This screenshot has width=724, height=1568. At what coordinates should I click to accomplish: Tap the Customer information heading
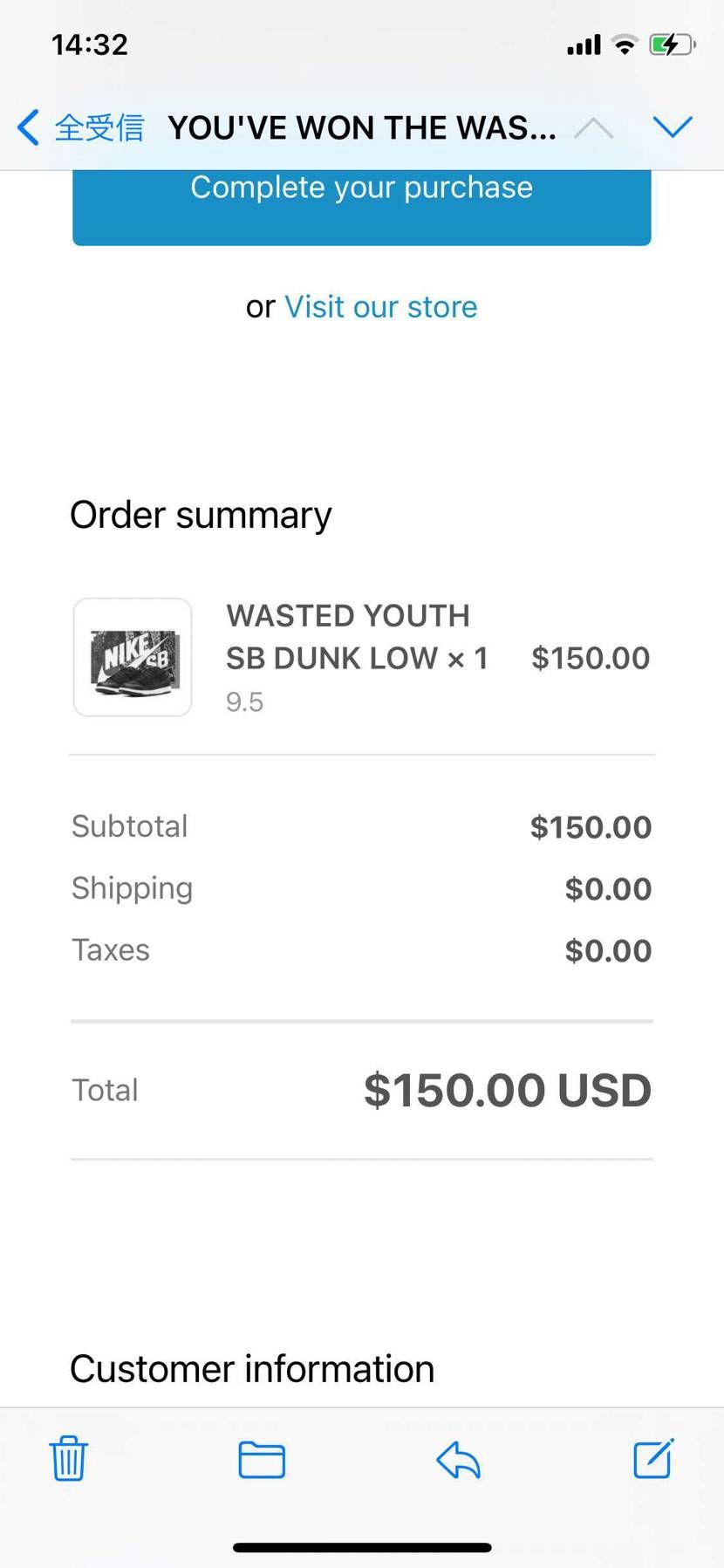point(252,1368)
